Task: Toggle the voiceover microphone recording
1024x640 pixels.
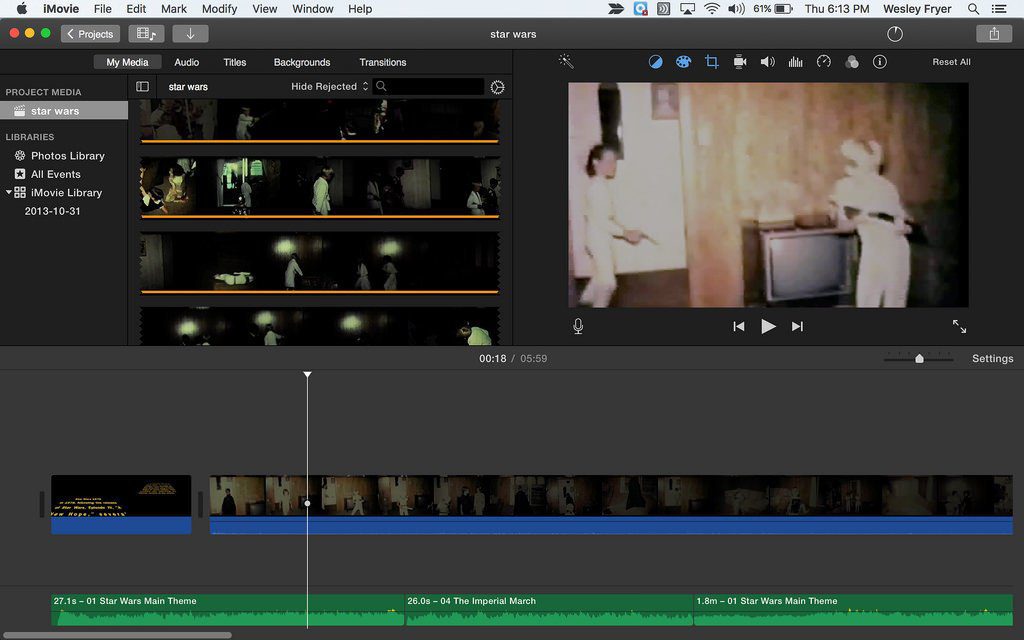Action: (x=578, y=326)
